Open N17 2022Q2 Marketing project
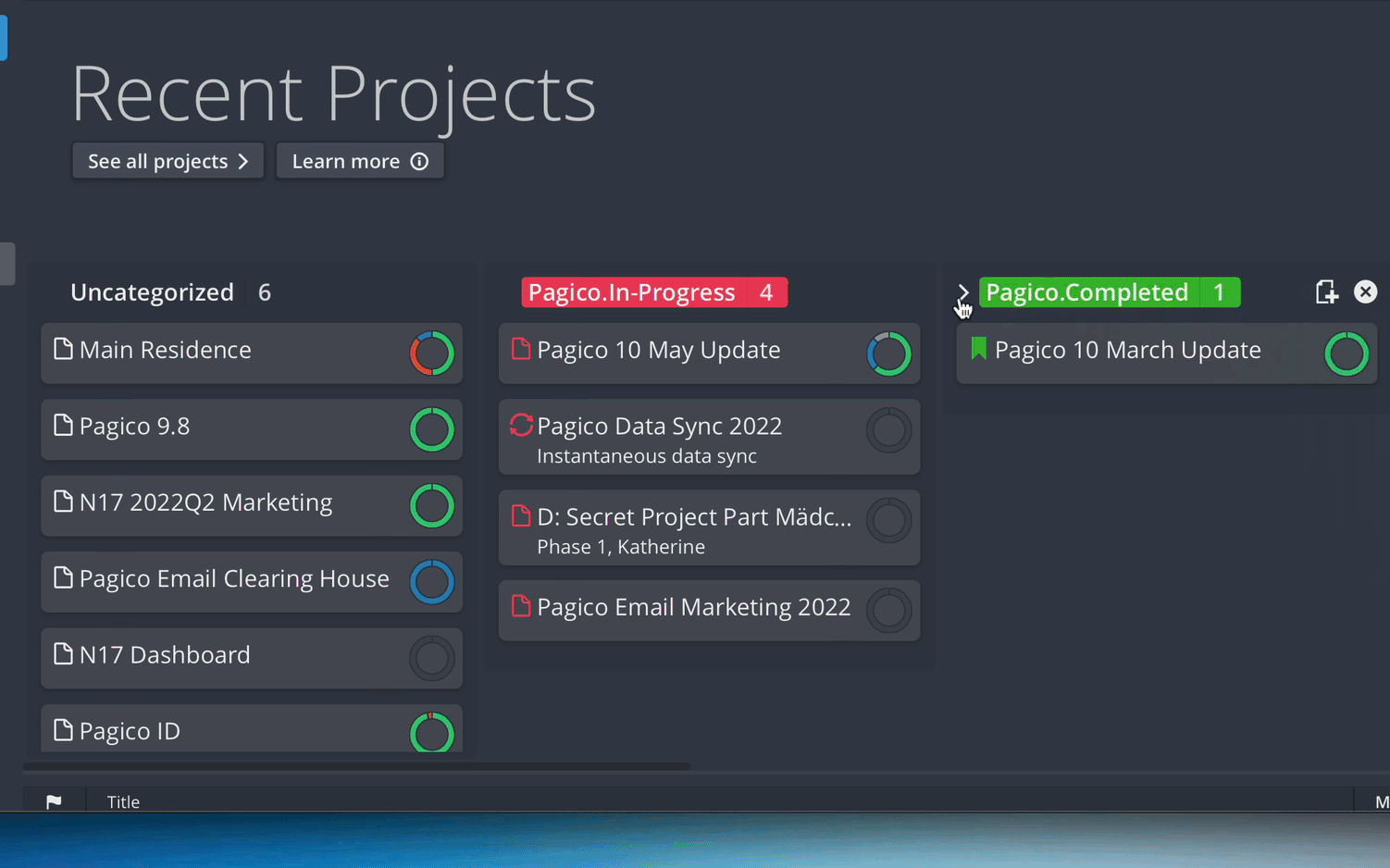This screenshot has height=868, width=1390. (x=252, y=506)
